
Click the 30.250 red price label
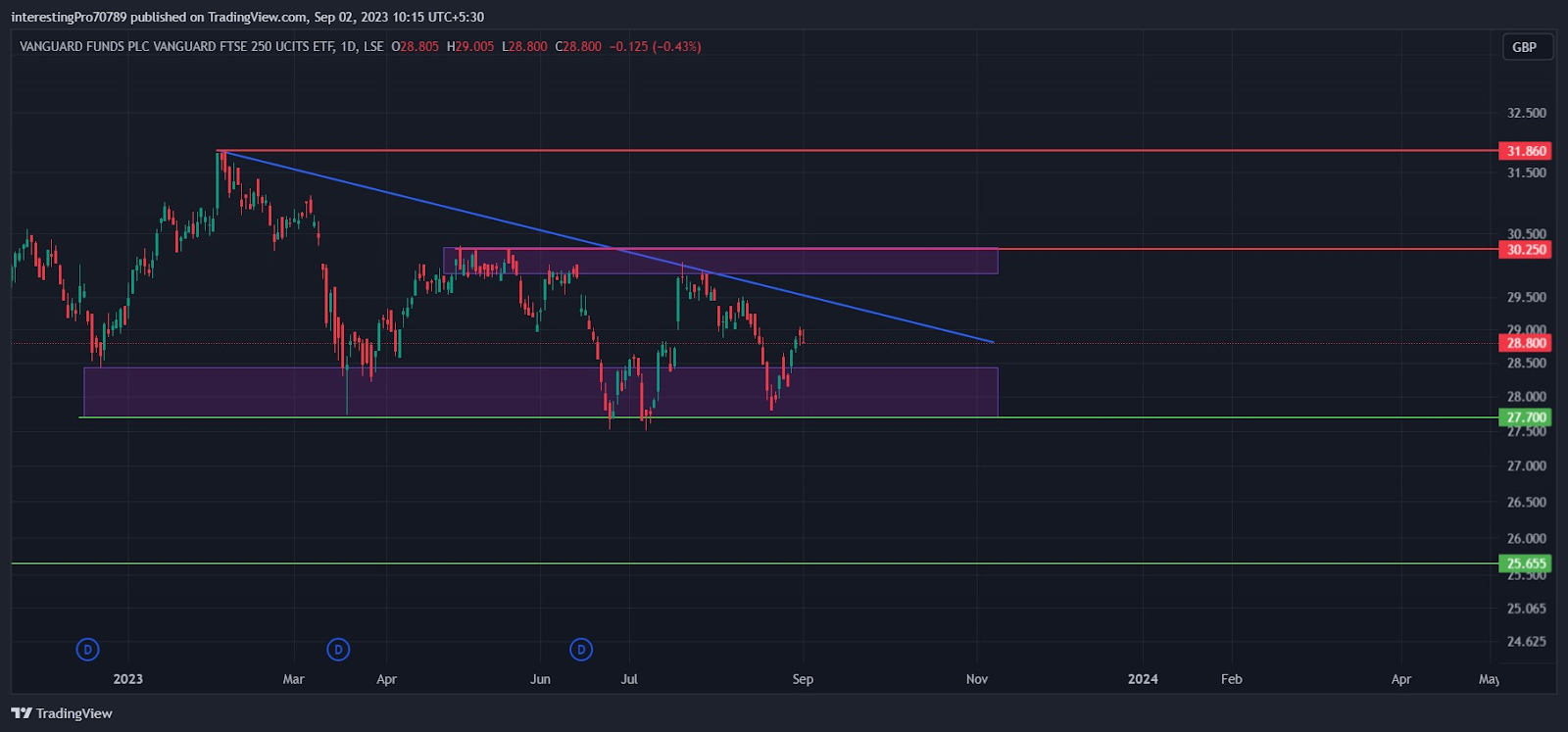click(x=1526, y=250)
